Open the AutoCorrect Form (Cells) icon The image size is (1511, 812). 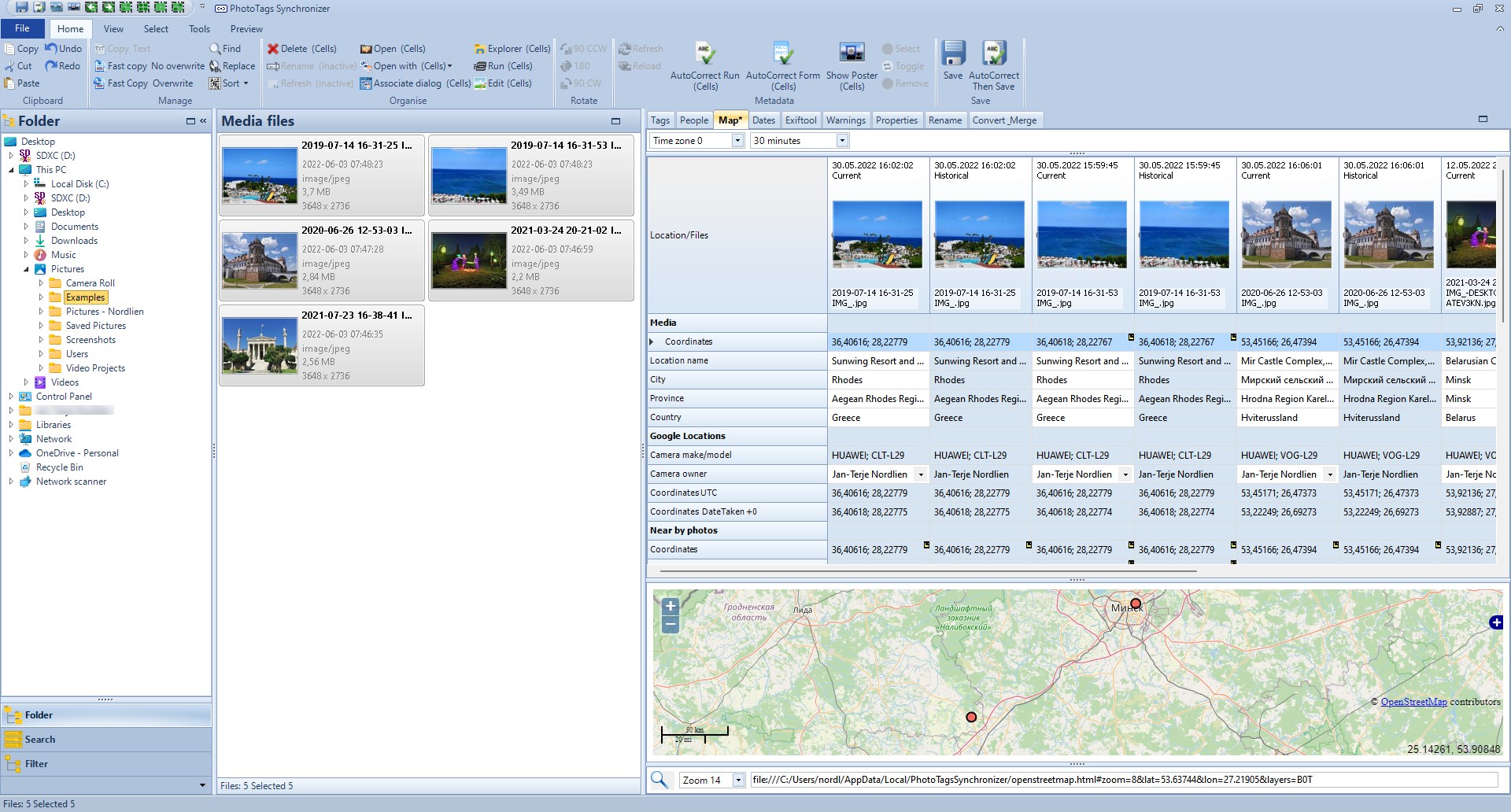tap(782, 54)
